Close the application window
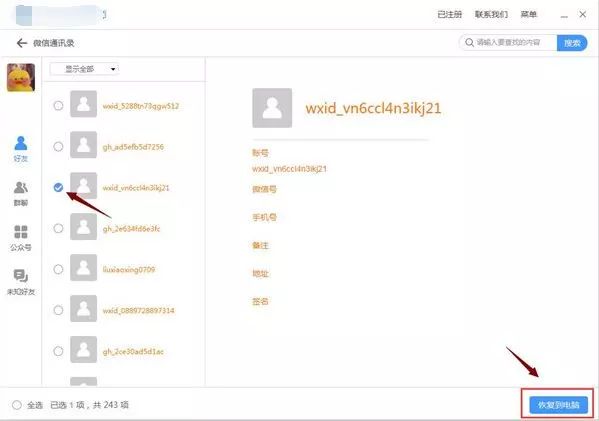 pyautogui.click(x=583, y=15)
